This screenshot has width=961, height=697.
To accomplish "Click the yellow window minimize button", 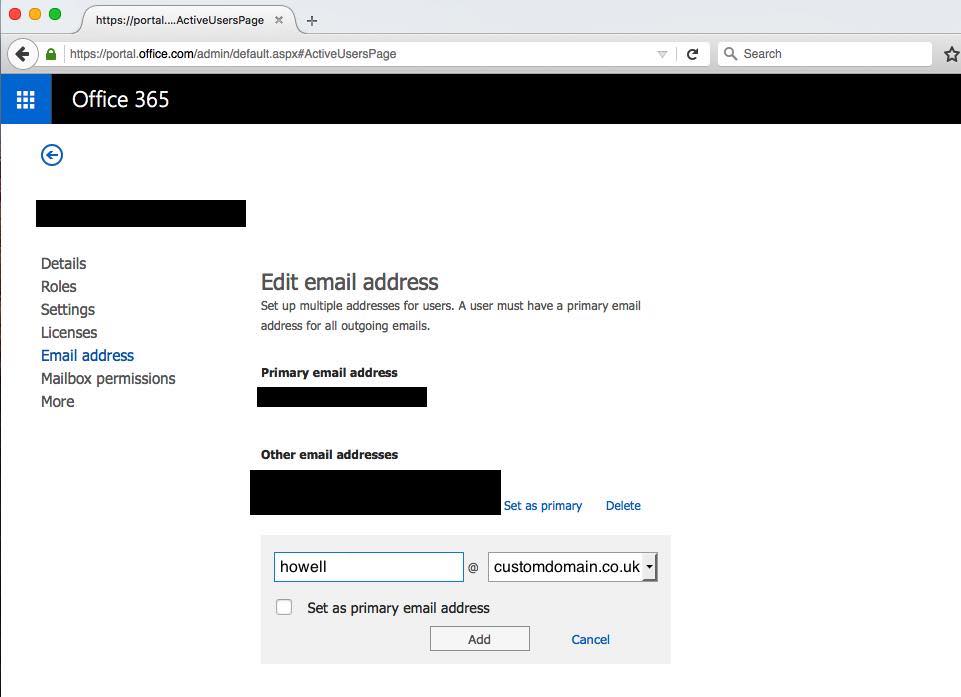I will click(x=35, y=14).
